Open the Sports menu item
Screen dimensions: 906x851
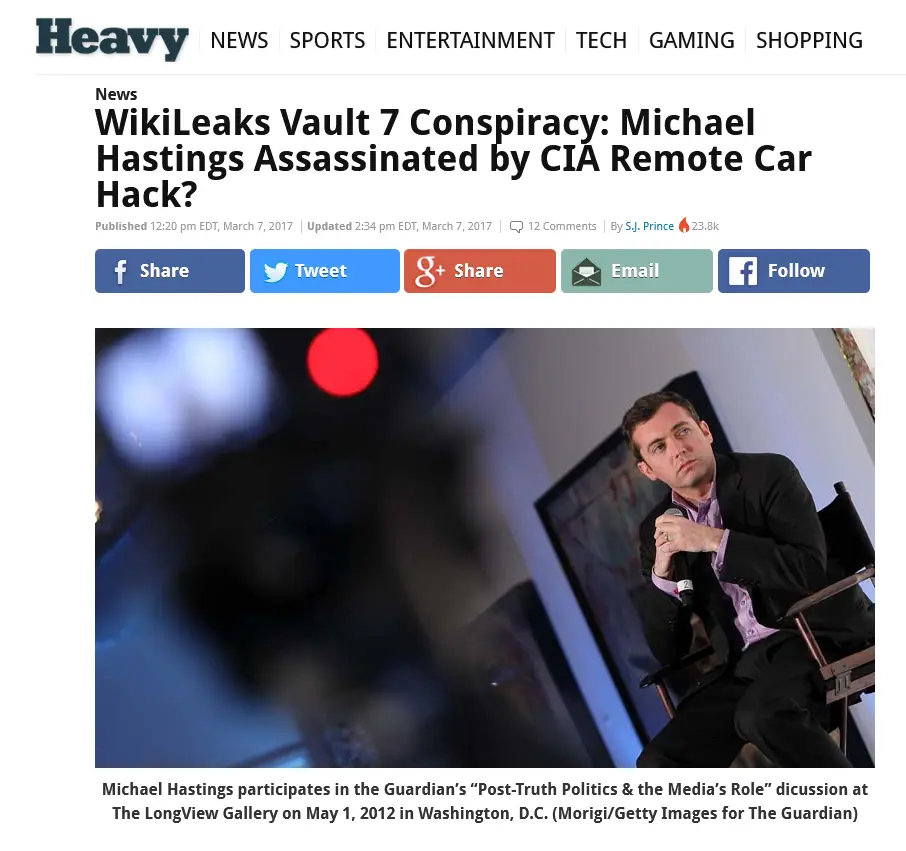click(327, 40)
